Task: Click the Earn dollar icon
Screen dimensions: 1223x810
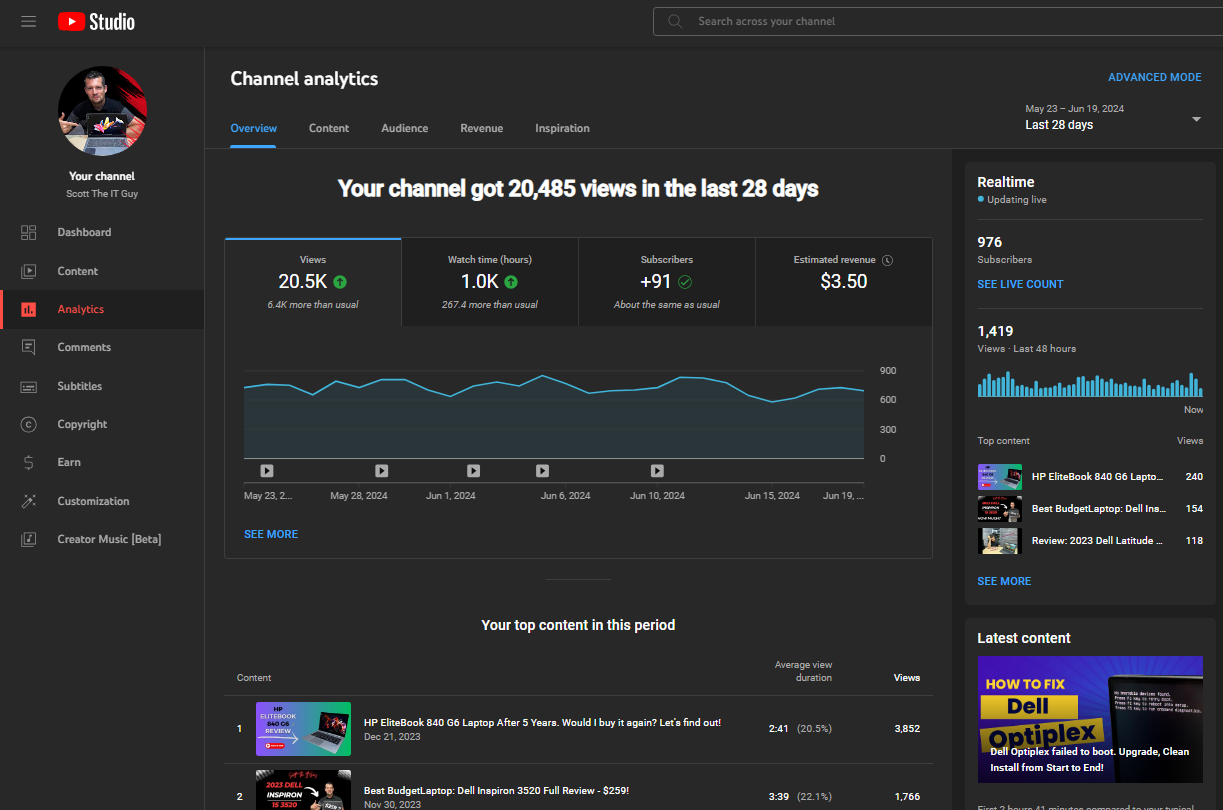Action: coord(29,462)
